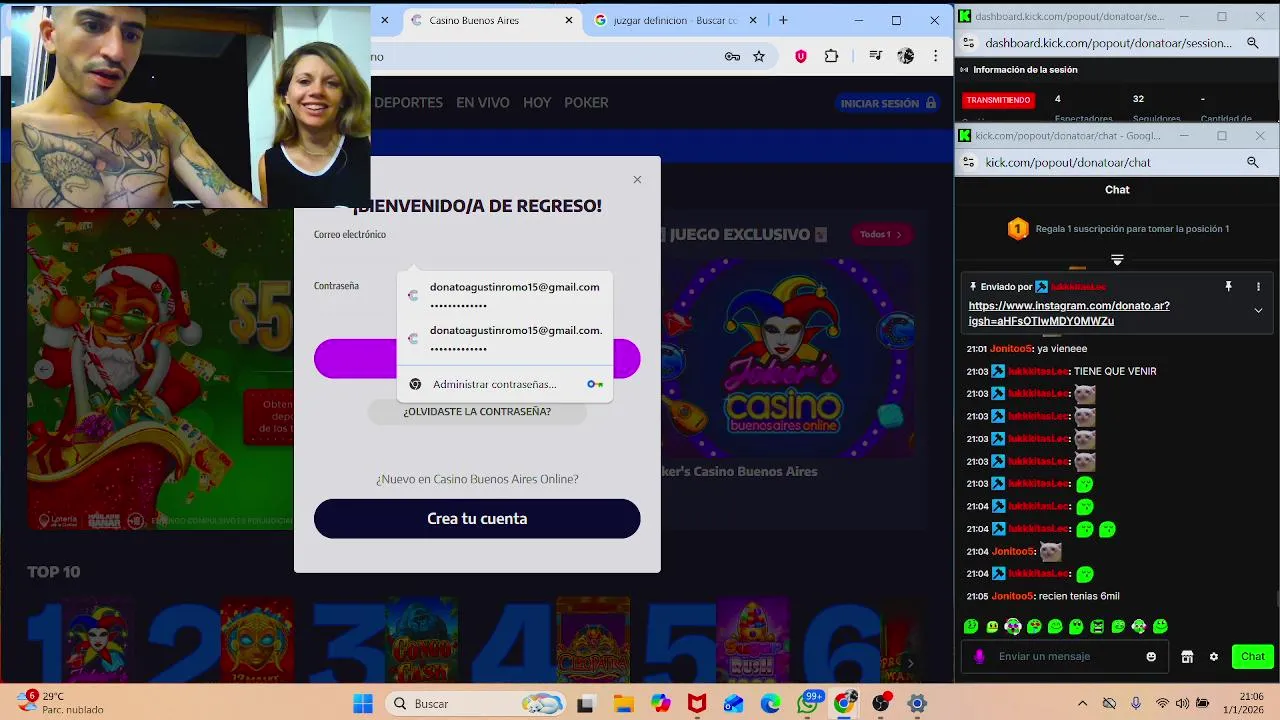Click the last quick emote in chat row
Viewport: 1280px width, 720px height.
point(1160,627)
